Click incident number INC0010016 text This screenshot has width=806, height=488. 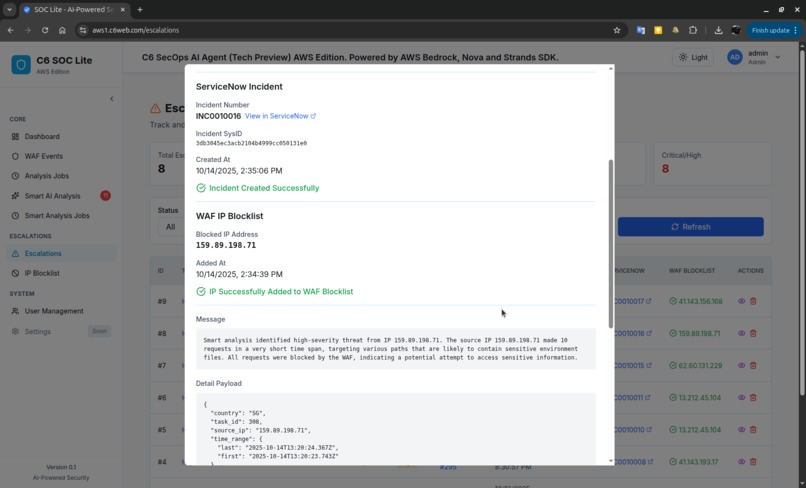pyautogui.click(x=218, y=116)
